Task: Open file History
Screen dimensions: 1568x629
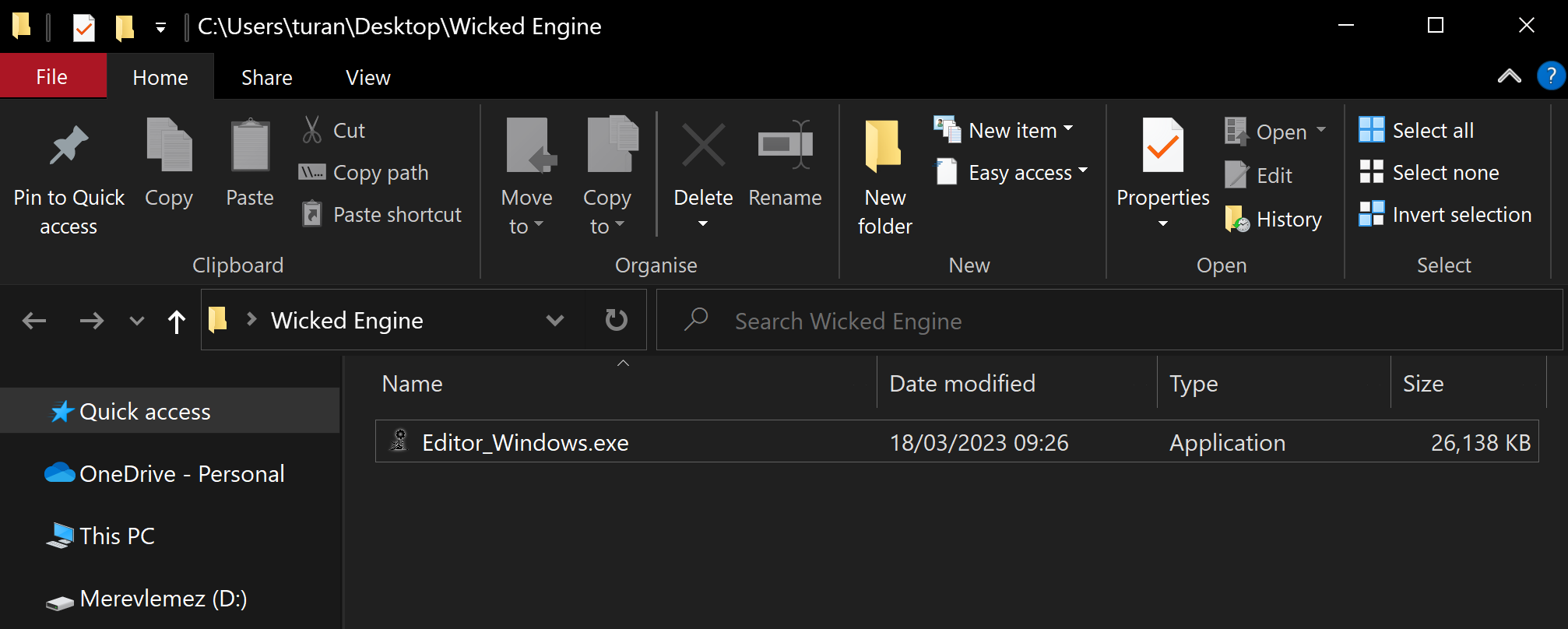Action: click(x=1273, y=219)
